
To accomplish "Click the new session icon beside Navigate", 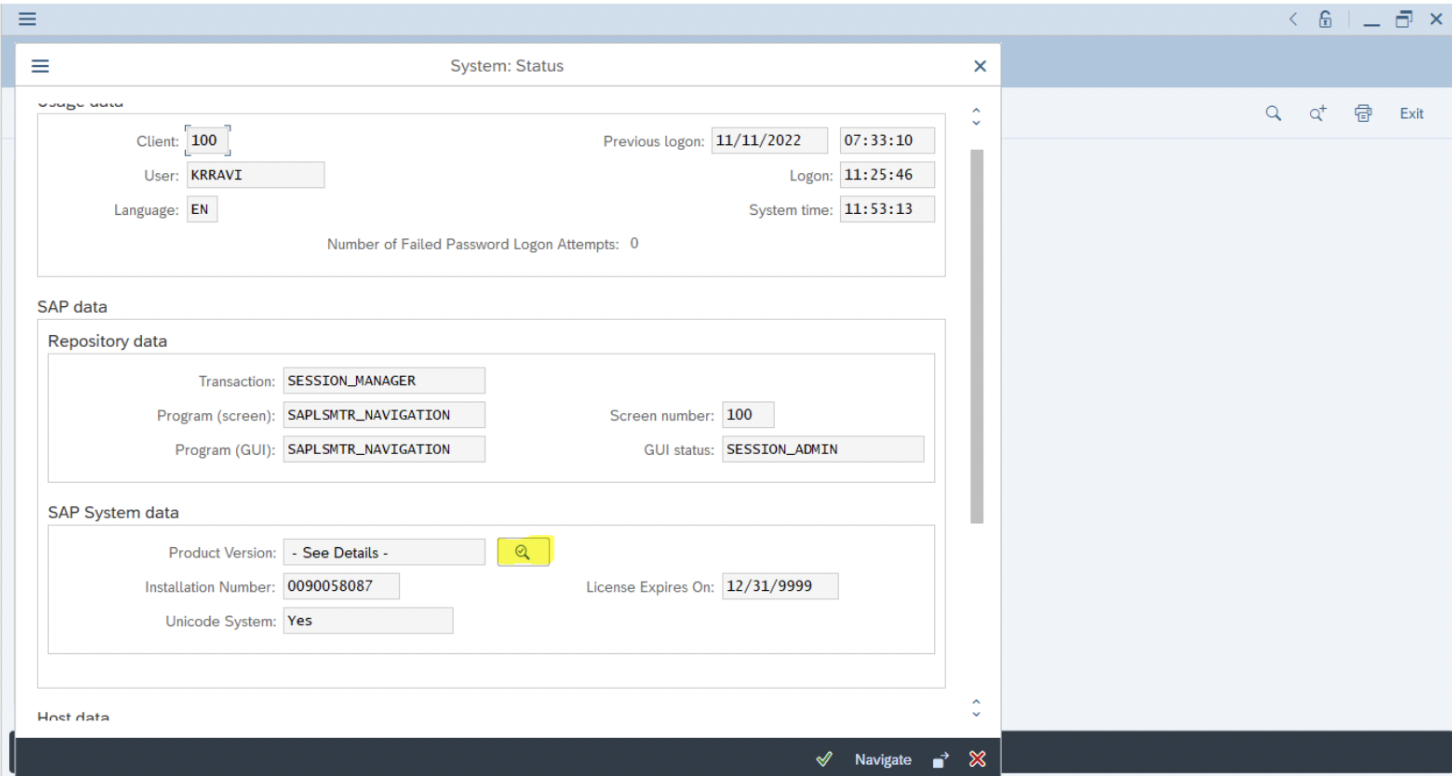I will pos(940,759).
